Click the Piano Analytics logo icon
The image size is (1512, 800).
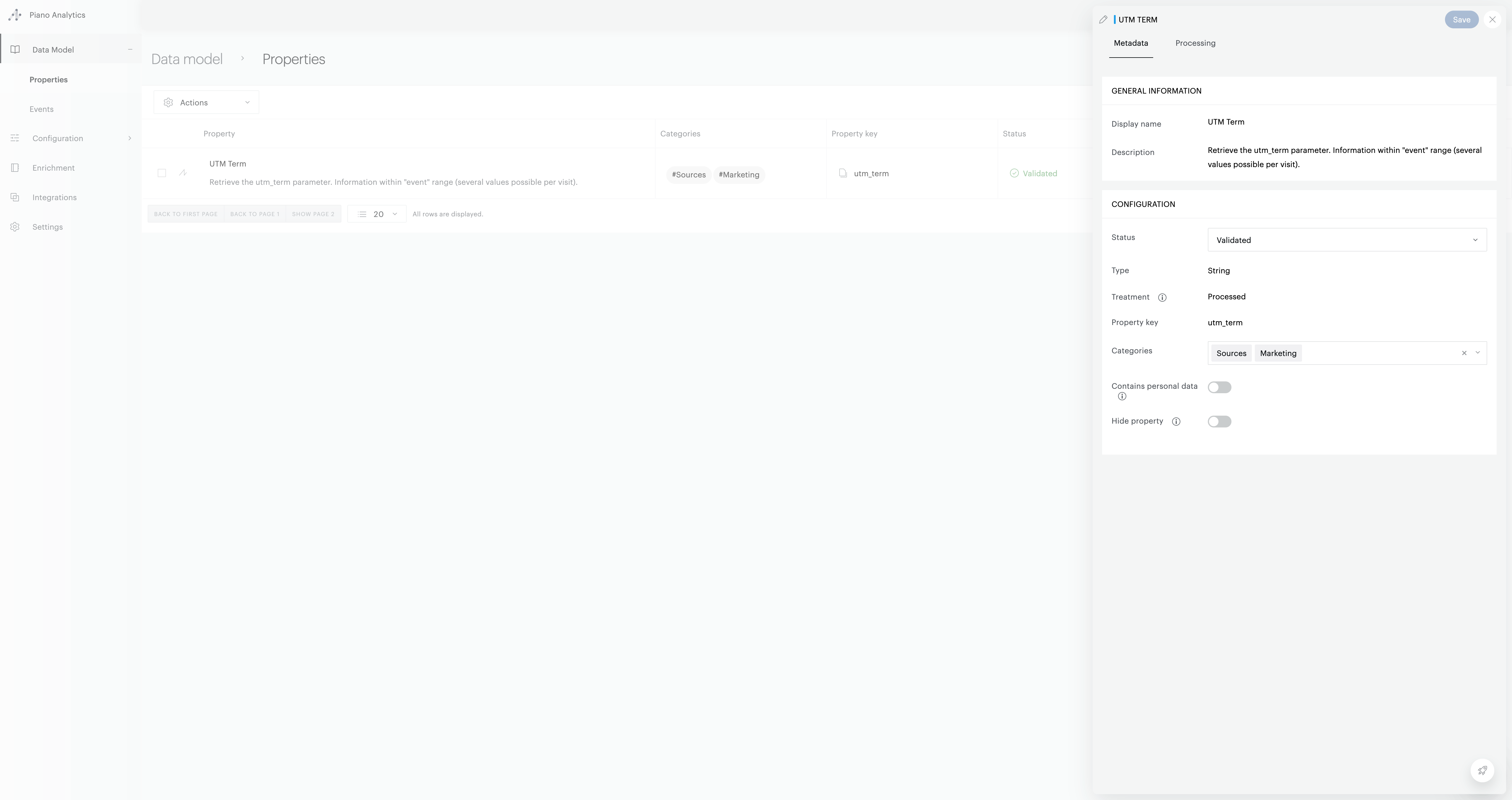(15, 15)
